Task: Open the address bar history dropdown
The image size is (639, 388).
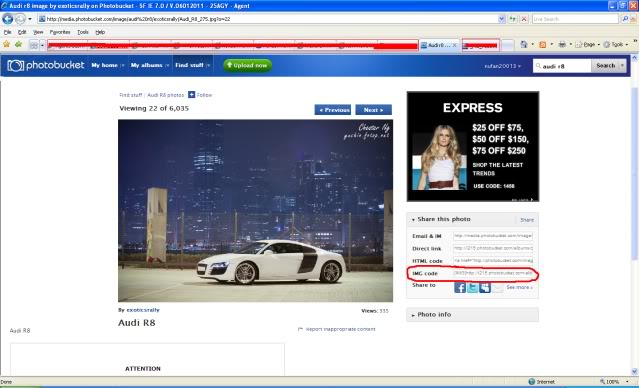Action: tap(502, 19)
